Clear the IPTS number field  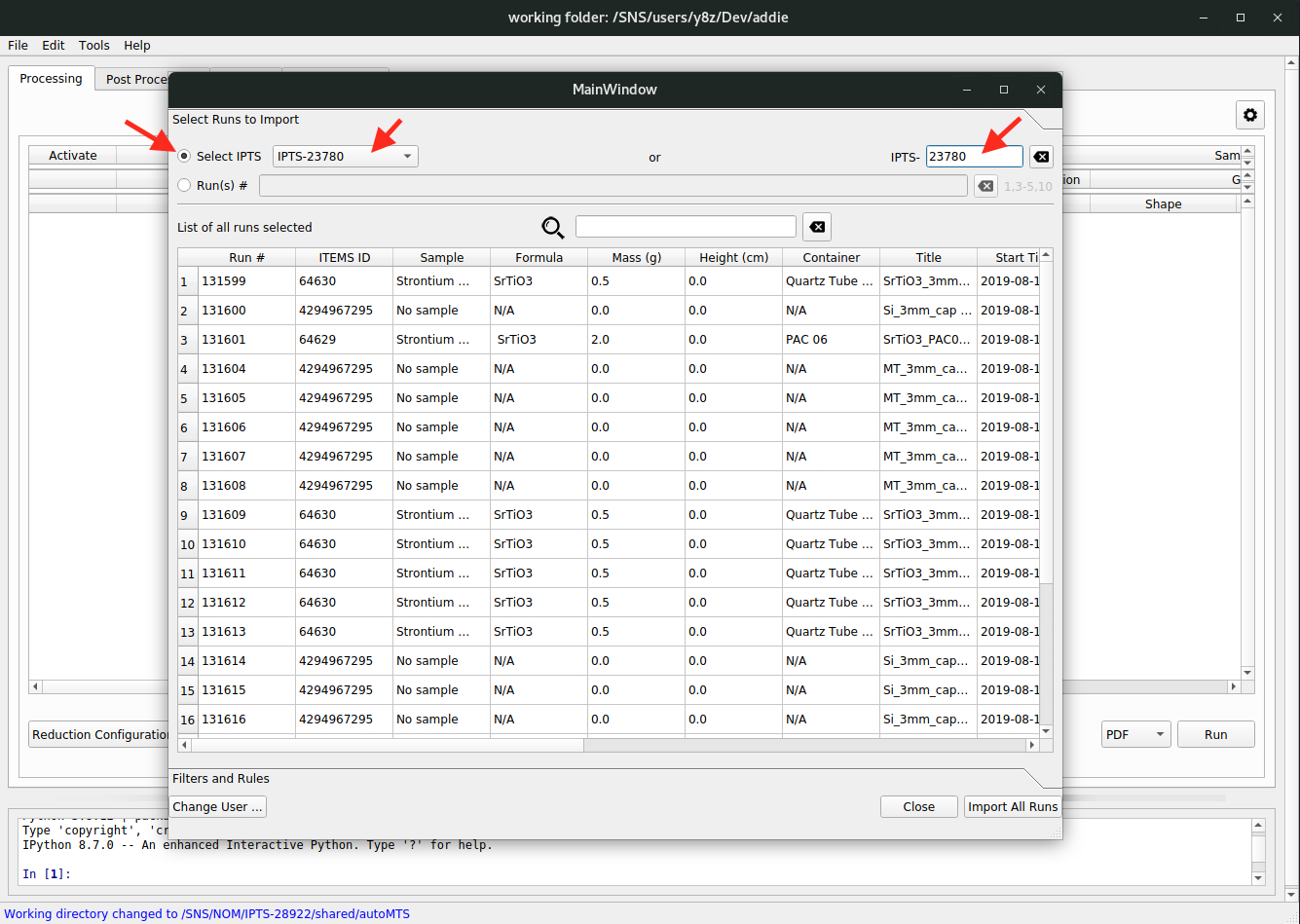[x=1040, y=157]
